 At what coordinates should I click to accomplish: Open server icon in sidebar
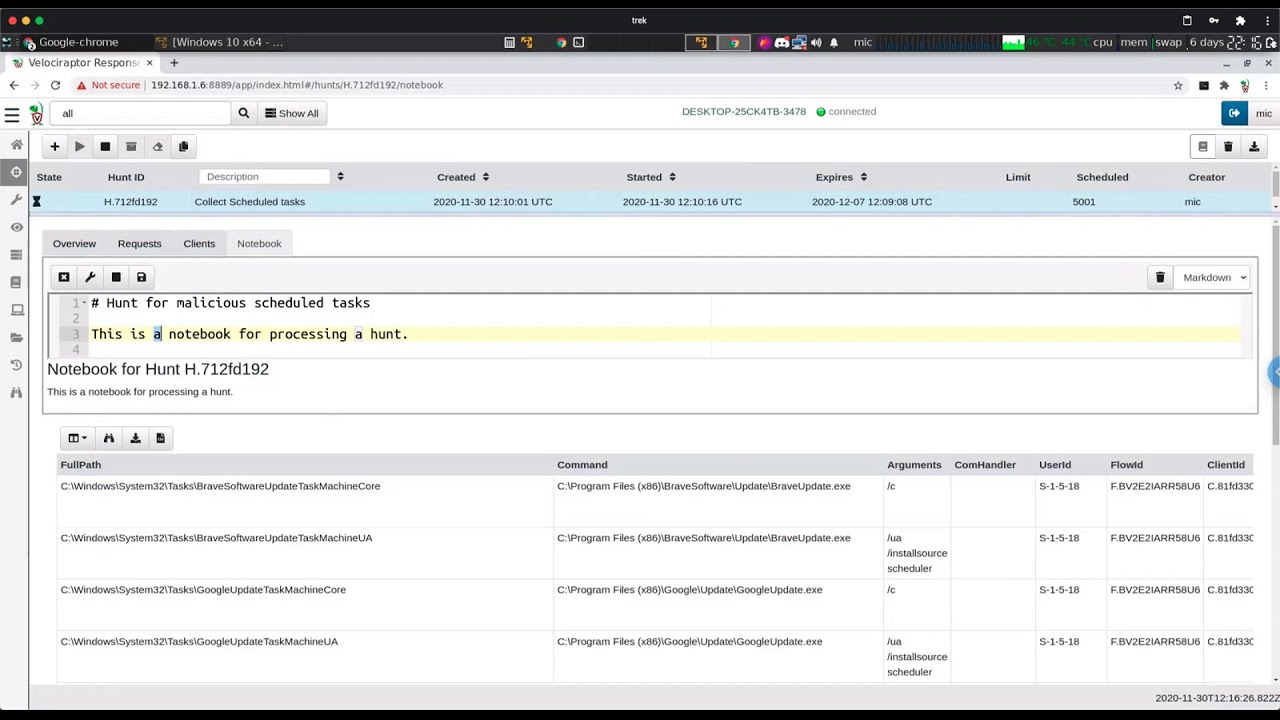tap(16, 255)
